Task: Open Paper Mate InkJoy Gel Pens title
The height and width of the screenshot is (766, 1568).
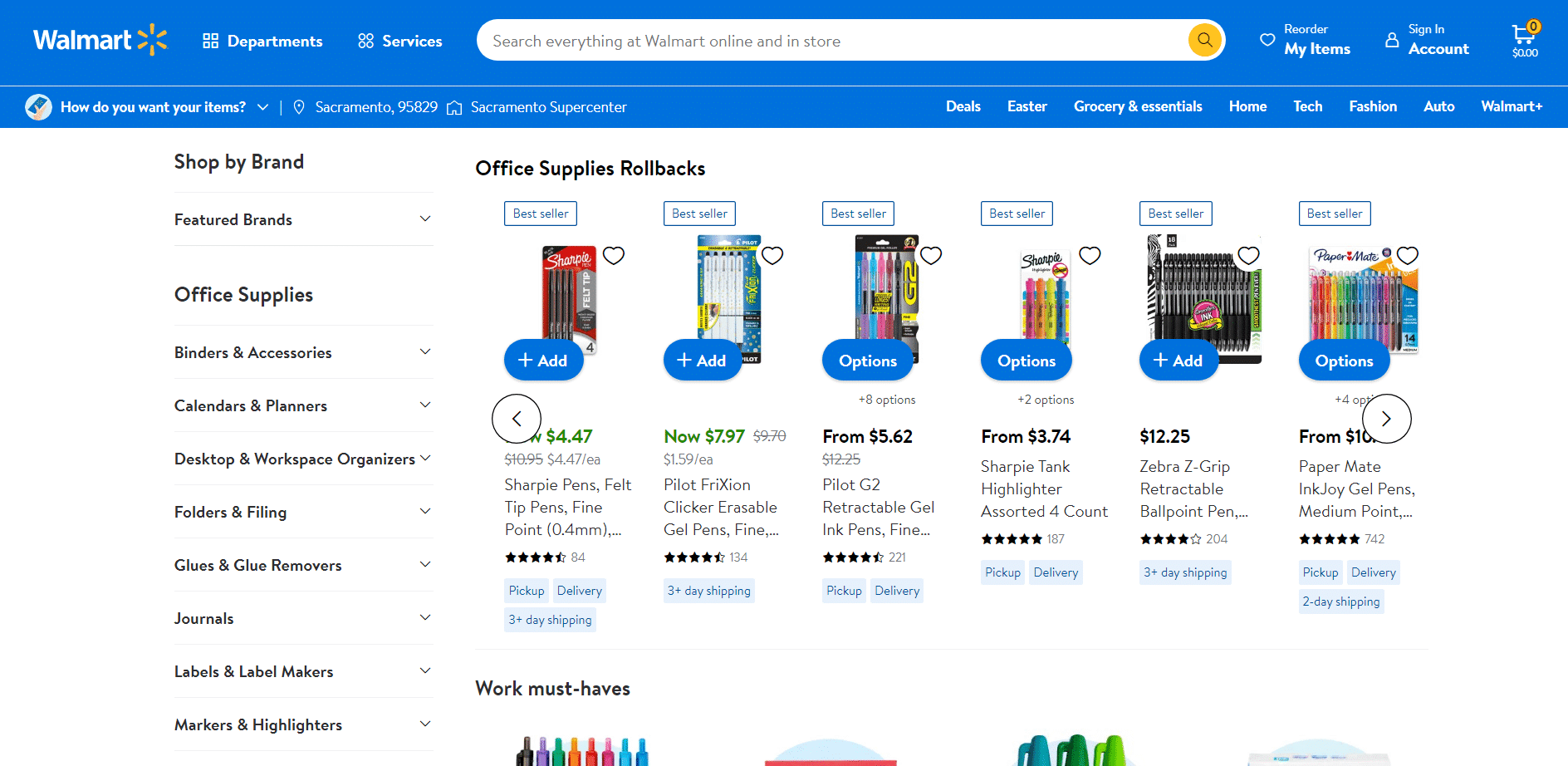Action: (x=1357, y=489)
